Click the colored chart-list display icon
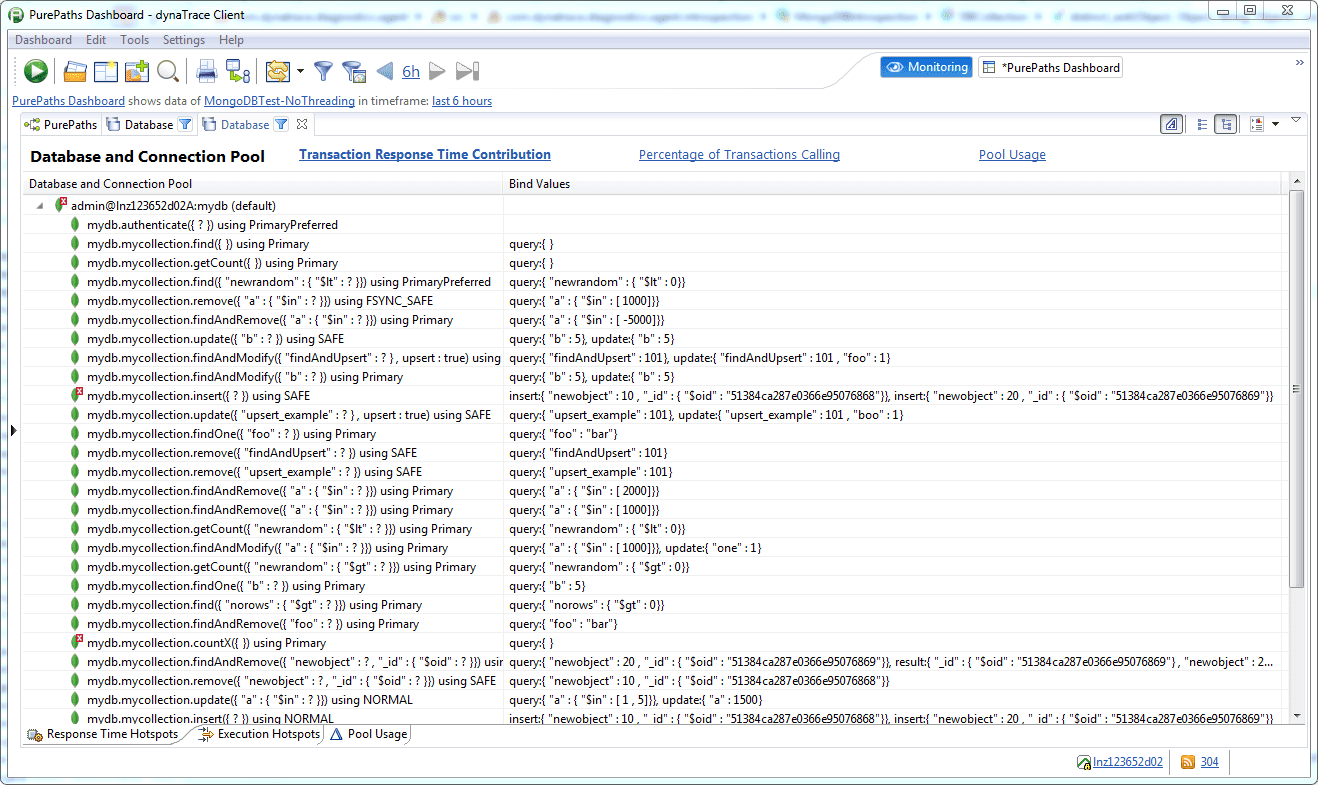This screenshot has height=785, width=1318. pyautogui.click(x=1256, y=124)
